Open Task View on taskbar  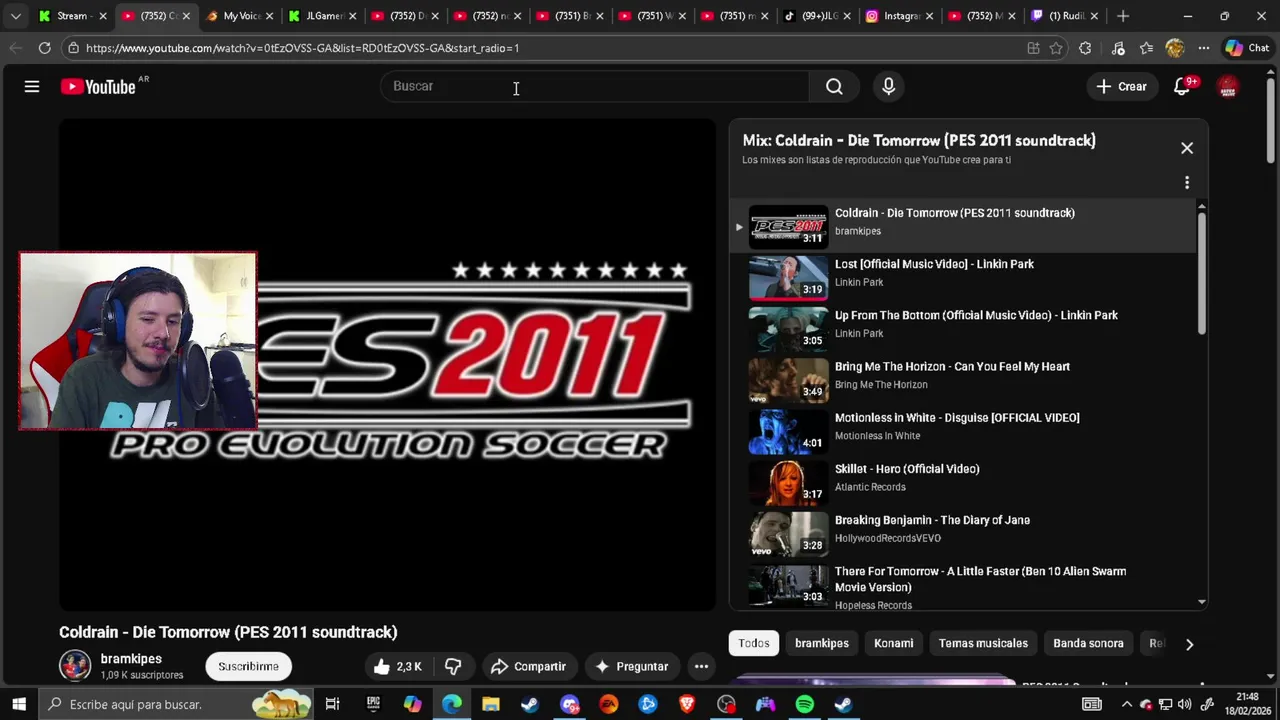pos(333,704)
